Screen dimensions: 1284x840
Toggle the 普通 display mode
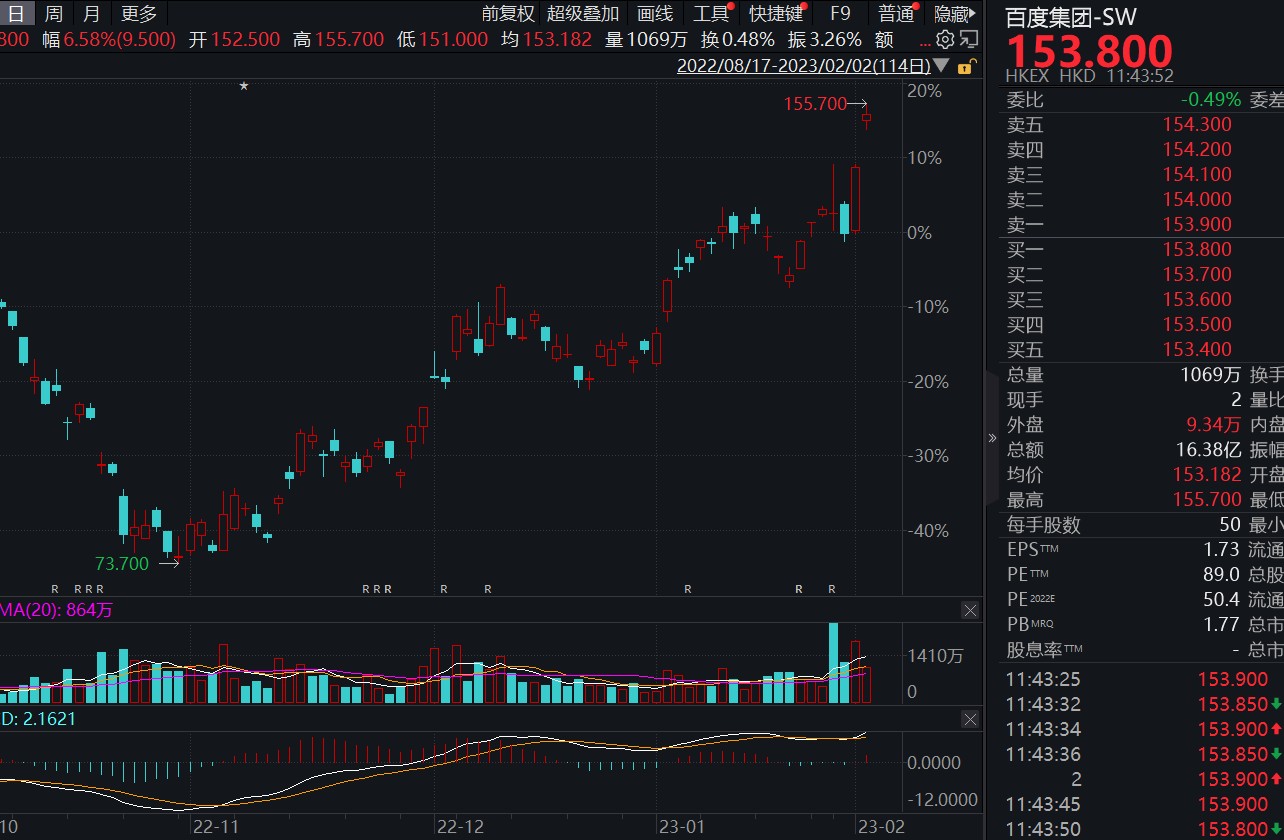coord(896,14)
